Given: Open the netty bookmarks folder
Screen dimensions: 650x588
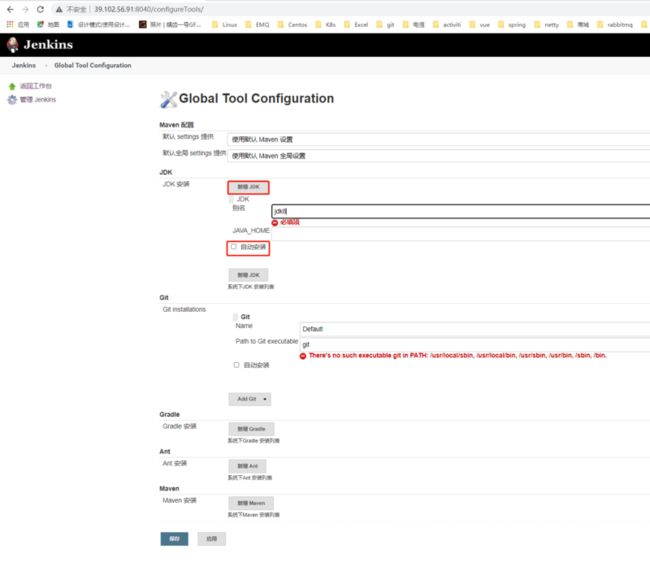Looking at the screenshot, I should (x=546, y=24).
